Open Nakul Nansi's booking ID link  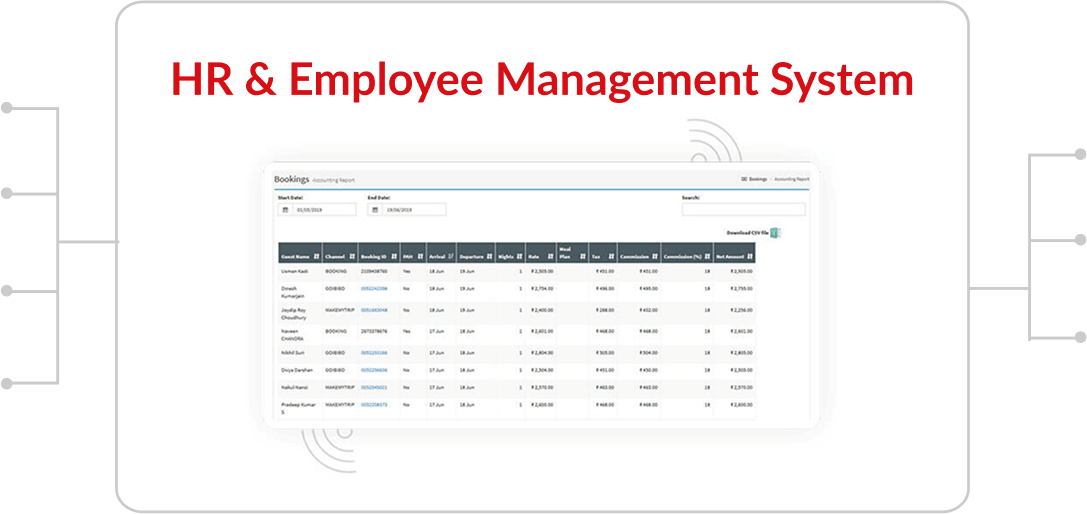(x=374, y=387)
